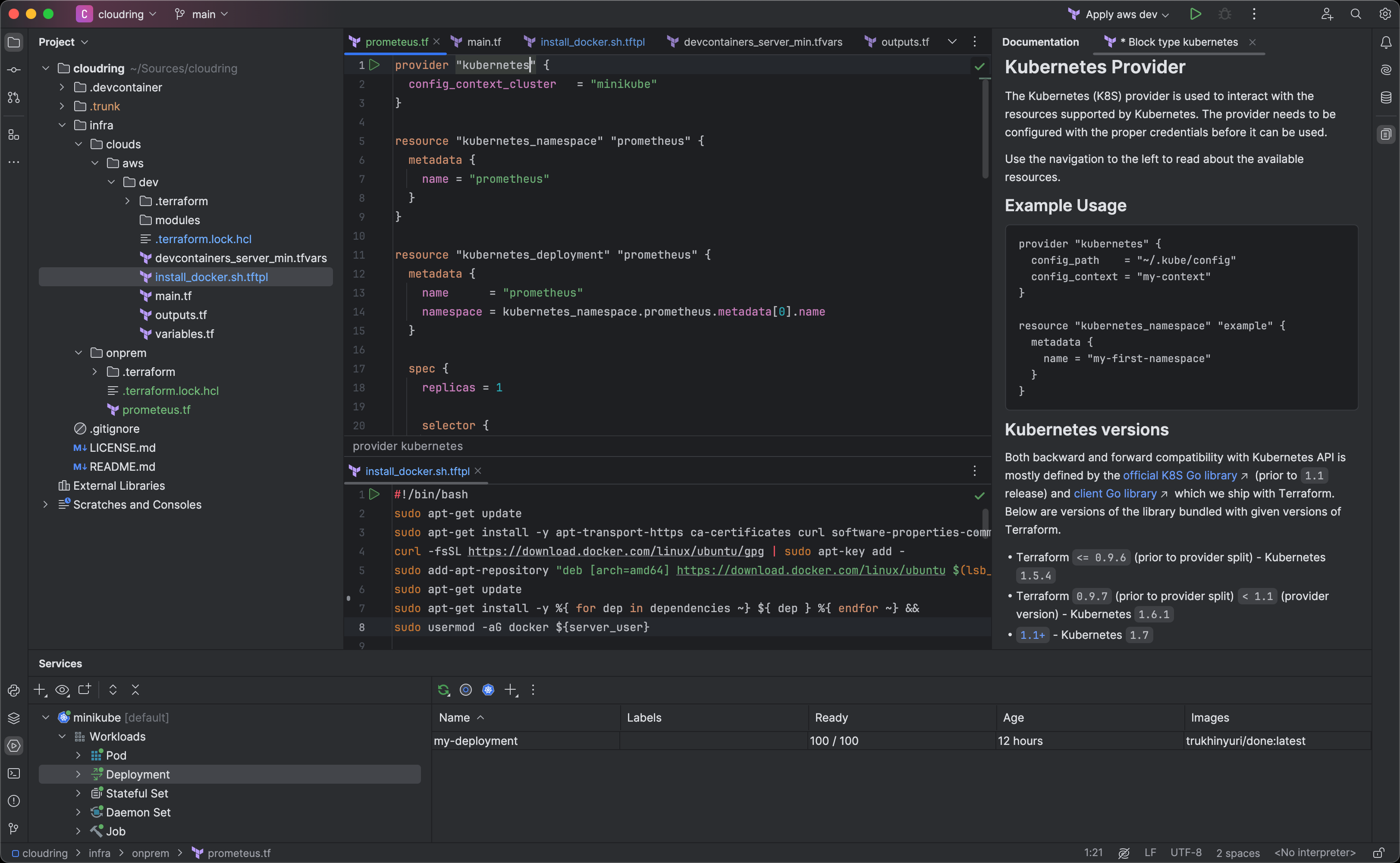Toggle the Services tool window icon
1400x863 pixels.
[14, 745]
